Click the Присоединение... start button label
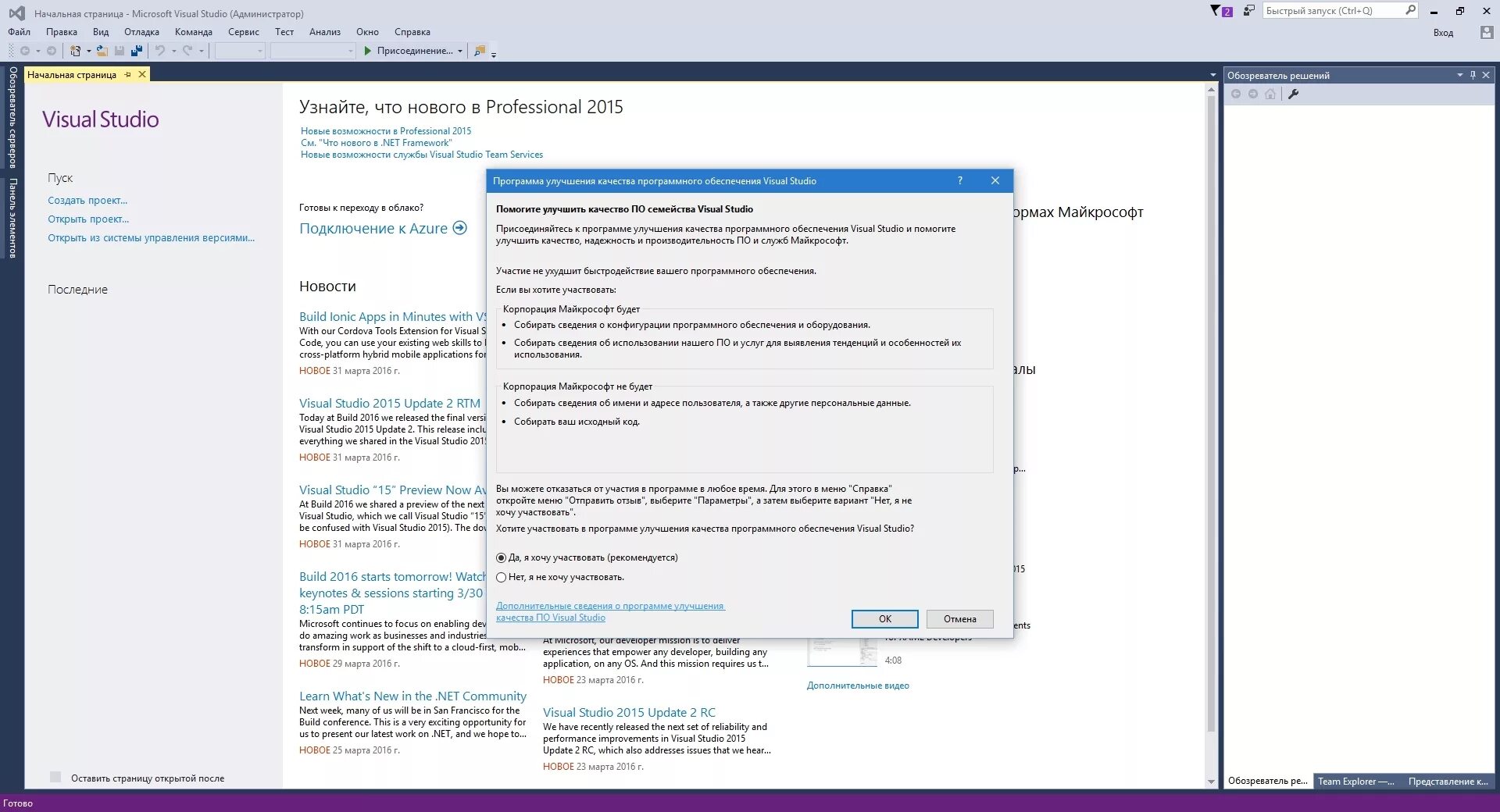Screen dimensions: 1500x812 point(415,51)
